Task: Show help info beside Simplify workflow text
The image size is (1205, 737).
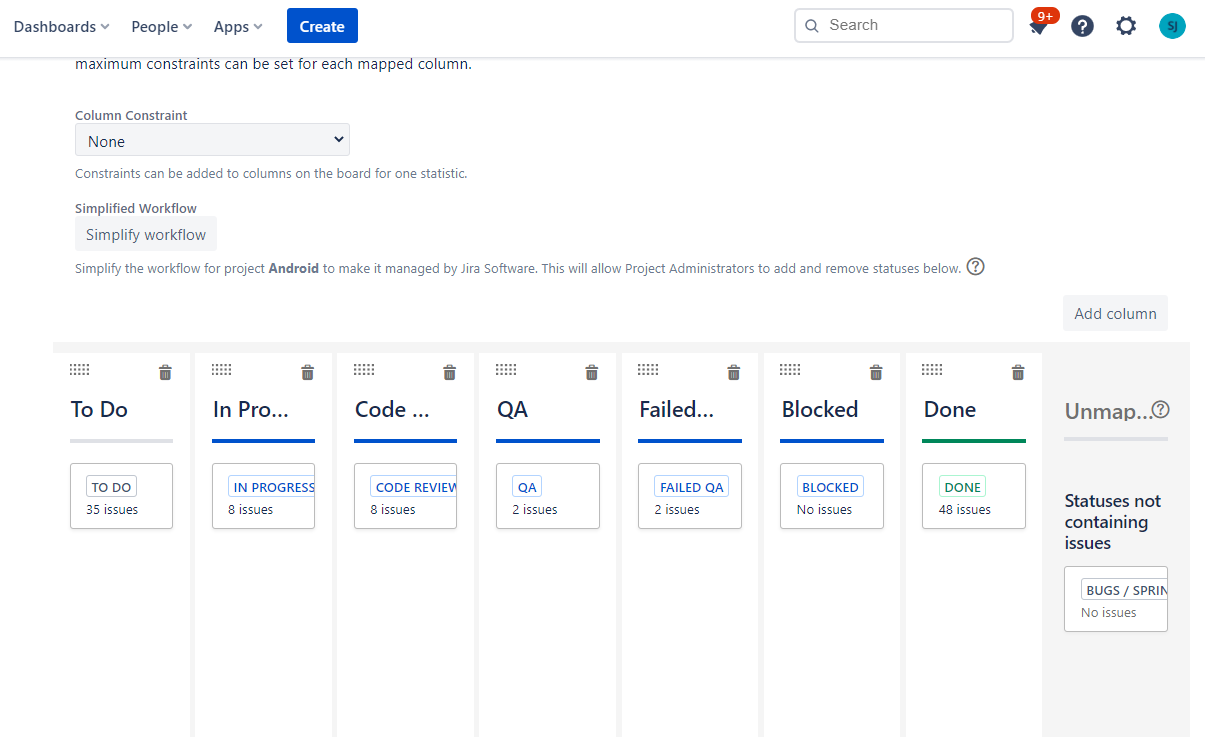Action: pyautogui.click(x=976, y=267)
